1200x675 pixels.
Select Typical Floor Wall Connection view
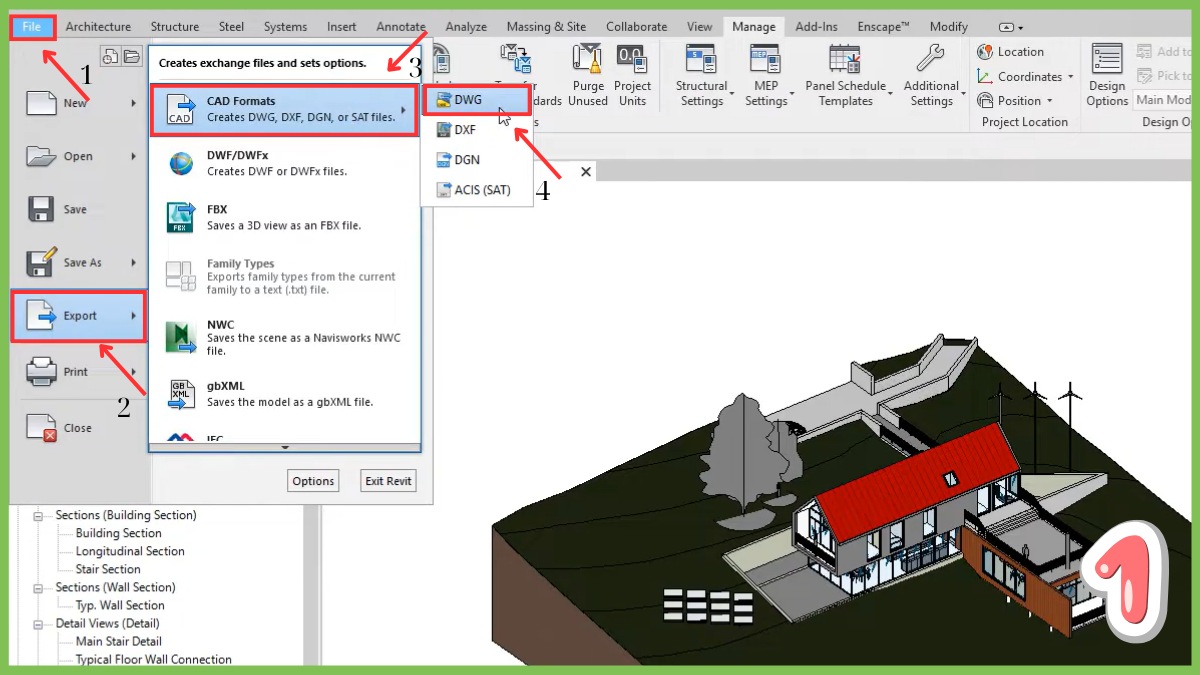(153, 660)
